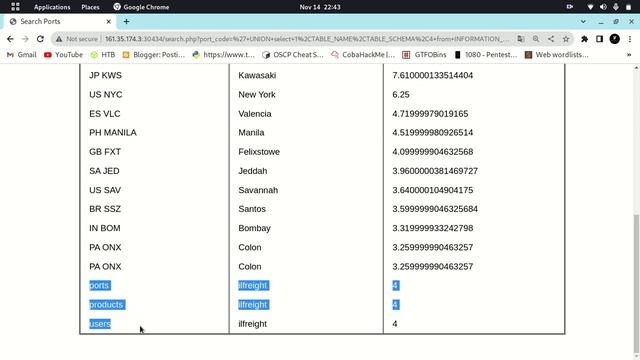Click the zoom magnifier icon in address bar
This screenshot has width=640, height=360.
[x=536, y=39]
